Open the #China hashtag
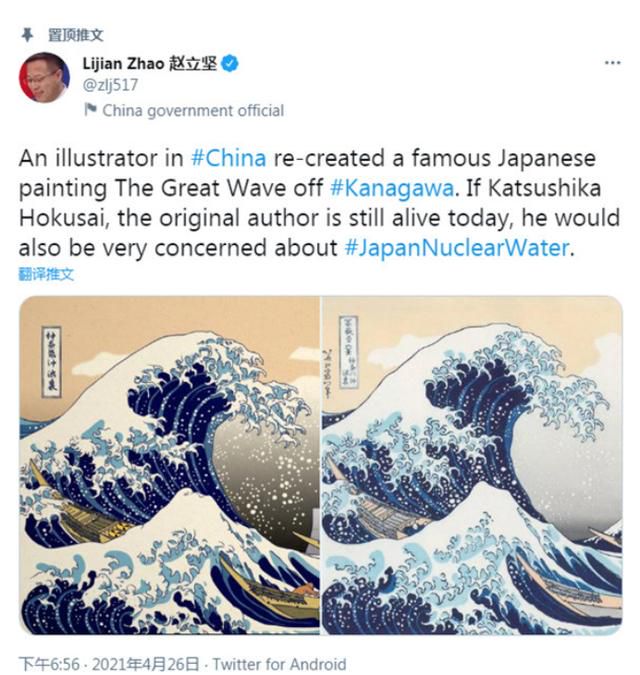The width and height of the screenshot is (640, 675). 229,158
